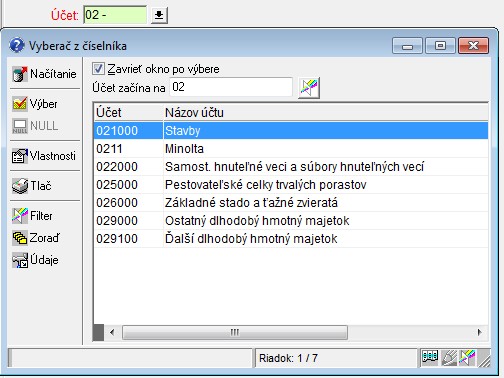Screen dimensions: 504x378
Task: Sort the records with the Zoraď icon
Action: click(x=20, y=238)
